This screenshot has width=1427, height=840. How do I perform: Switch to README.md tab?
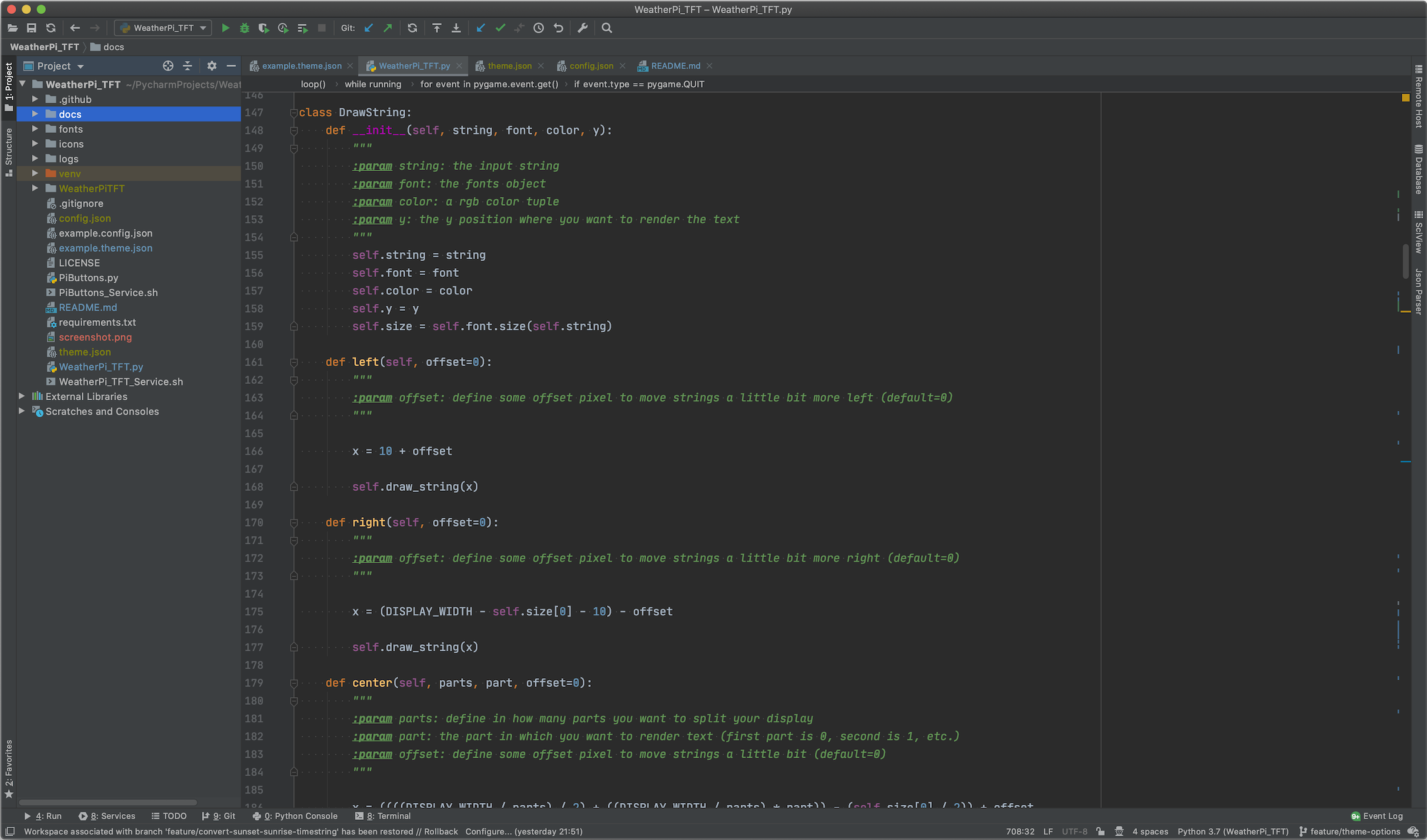[674, 65]
